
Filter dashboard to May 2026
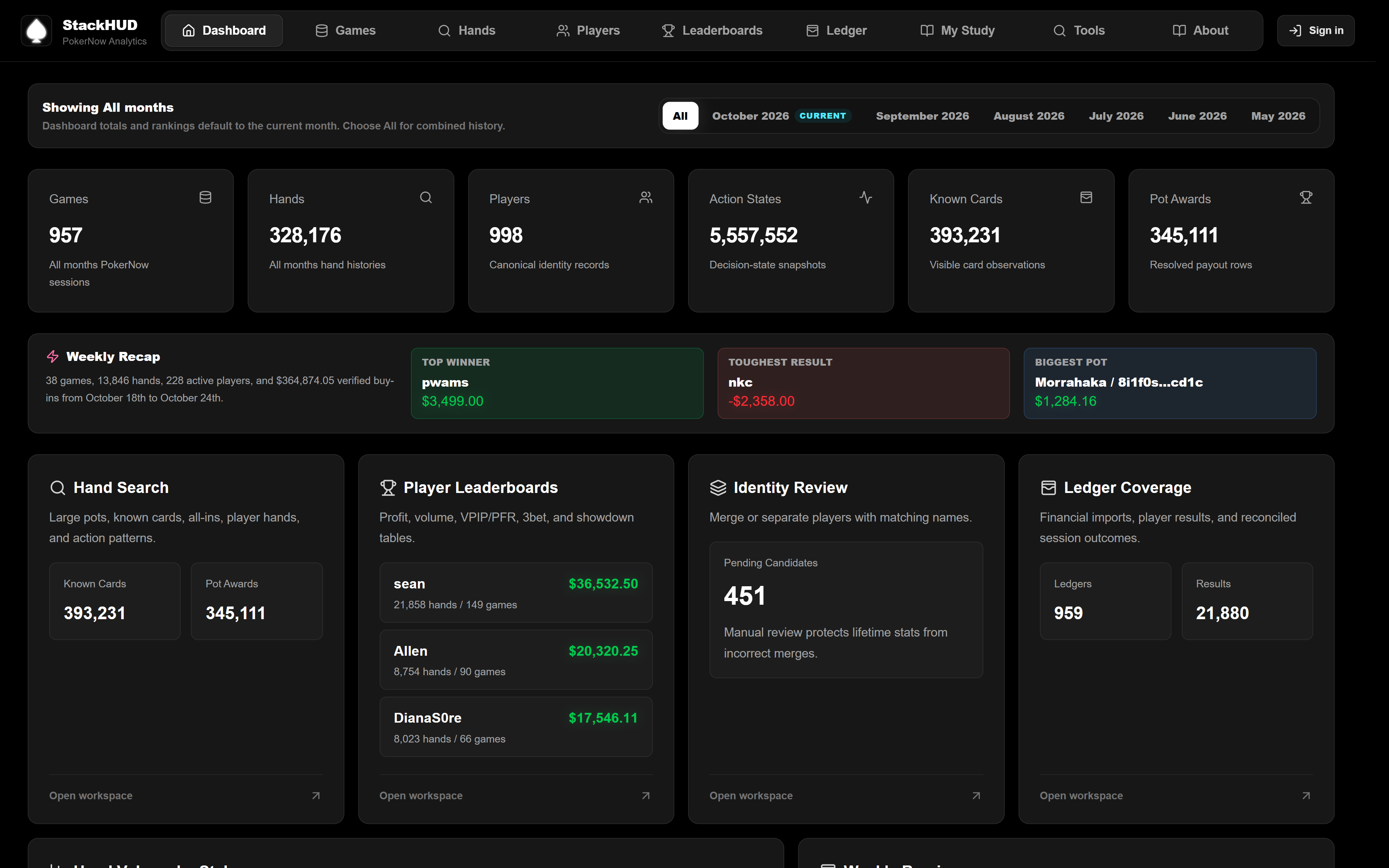[1278, 116]
